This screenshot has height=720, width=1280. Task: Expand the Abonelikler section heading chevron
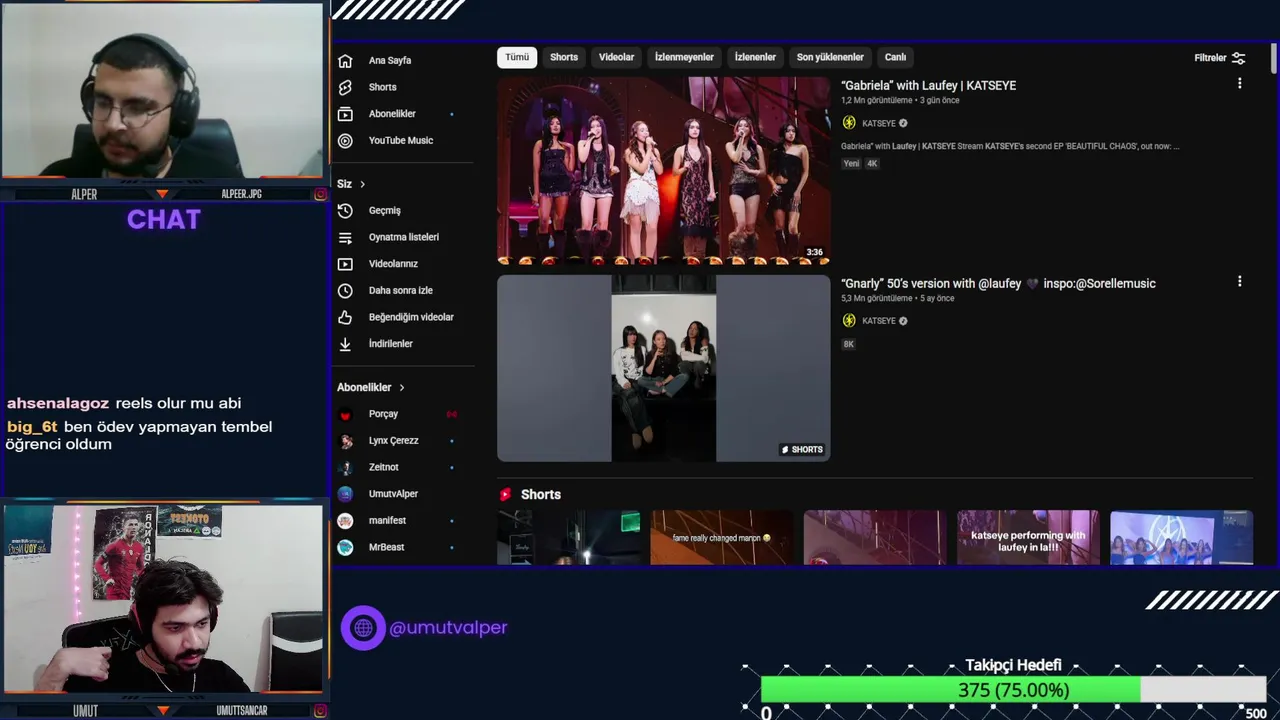(x=402, y=387)
